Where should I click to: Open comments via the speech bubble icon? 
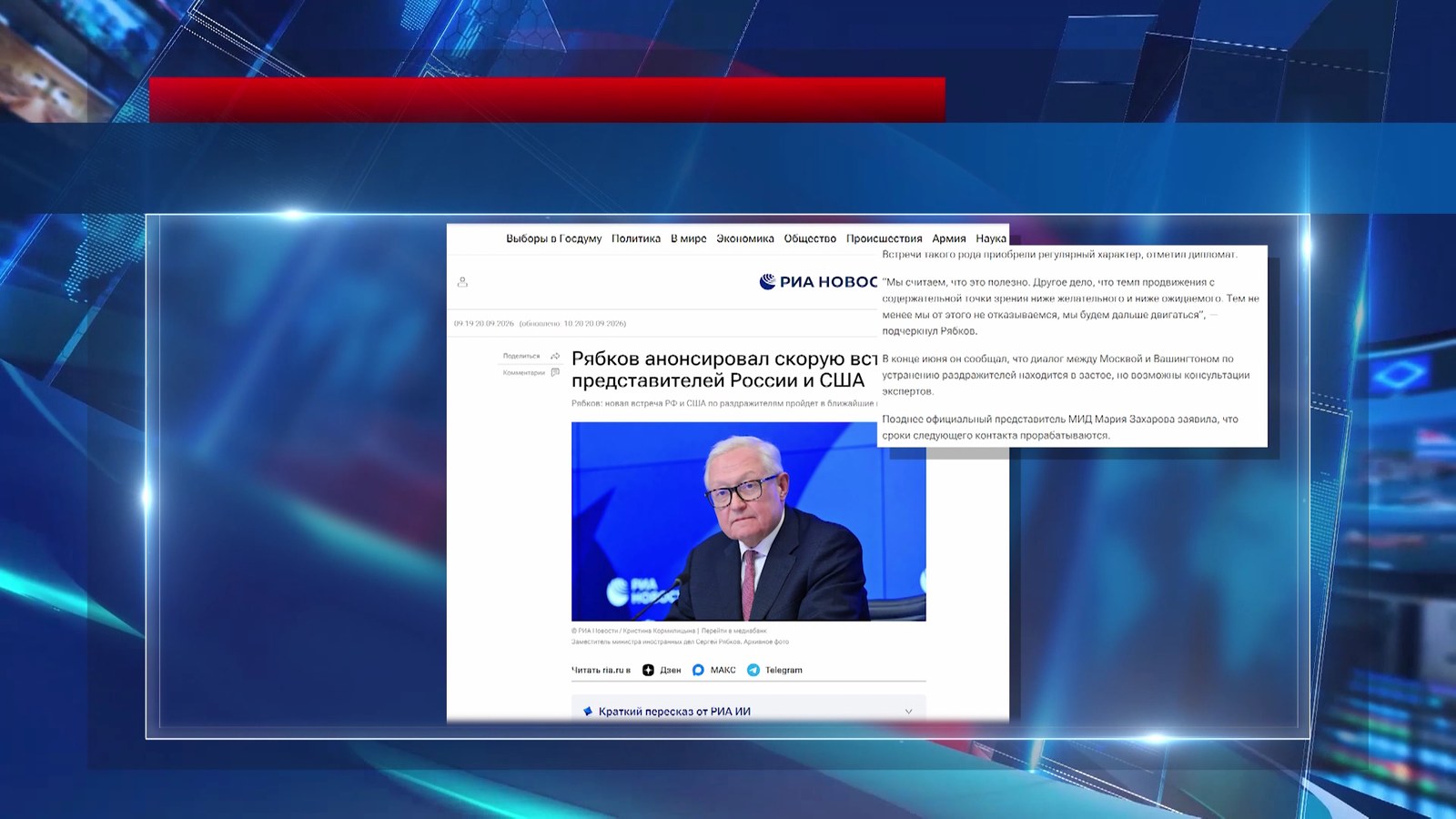pyautogui.click(x=555, y=372)
